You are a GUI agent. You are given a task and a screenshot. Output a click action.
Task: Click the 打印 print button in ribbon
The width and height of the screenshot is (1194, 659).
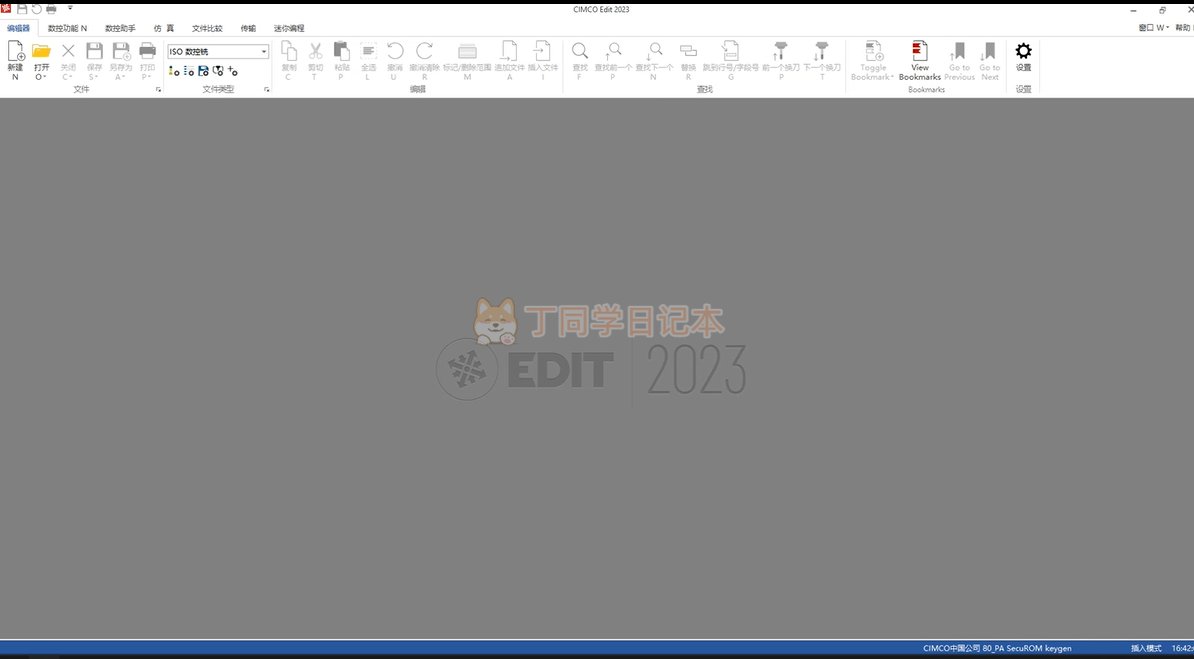click(147, 60)
